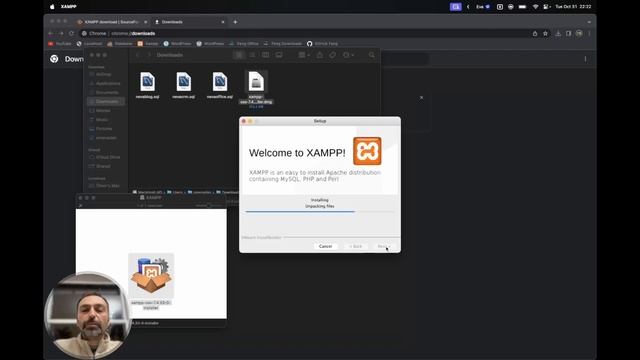
Task: Reload the Chrome page
Action: [x=71, y=33]
